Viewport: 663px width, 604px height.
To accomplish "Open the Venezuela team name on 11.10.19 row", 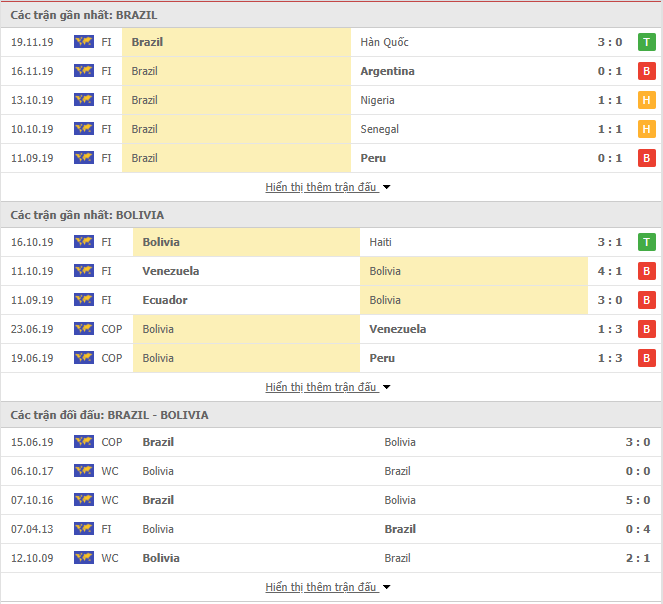I will coord(171,271).
